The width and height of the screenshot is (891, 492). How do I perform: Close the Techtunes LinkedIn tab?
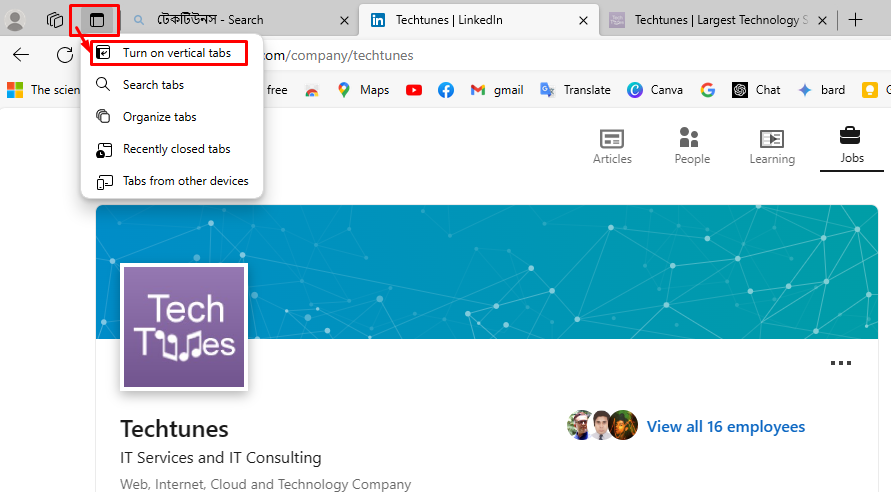[583, 20]
